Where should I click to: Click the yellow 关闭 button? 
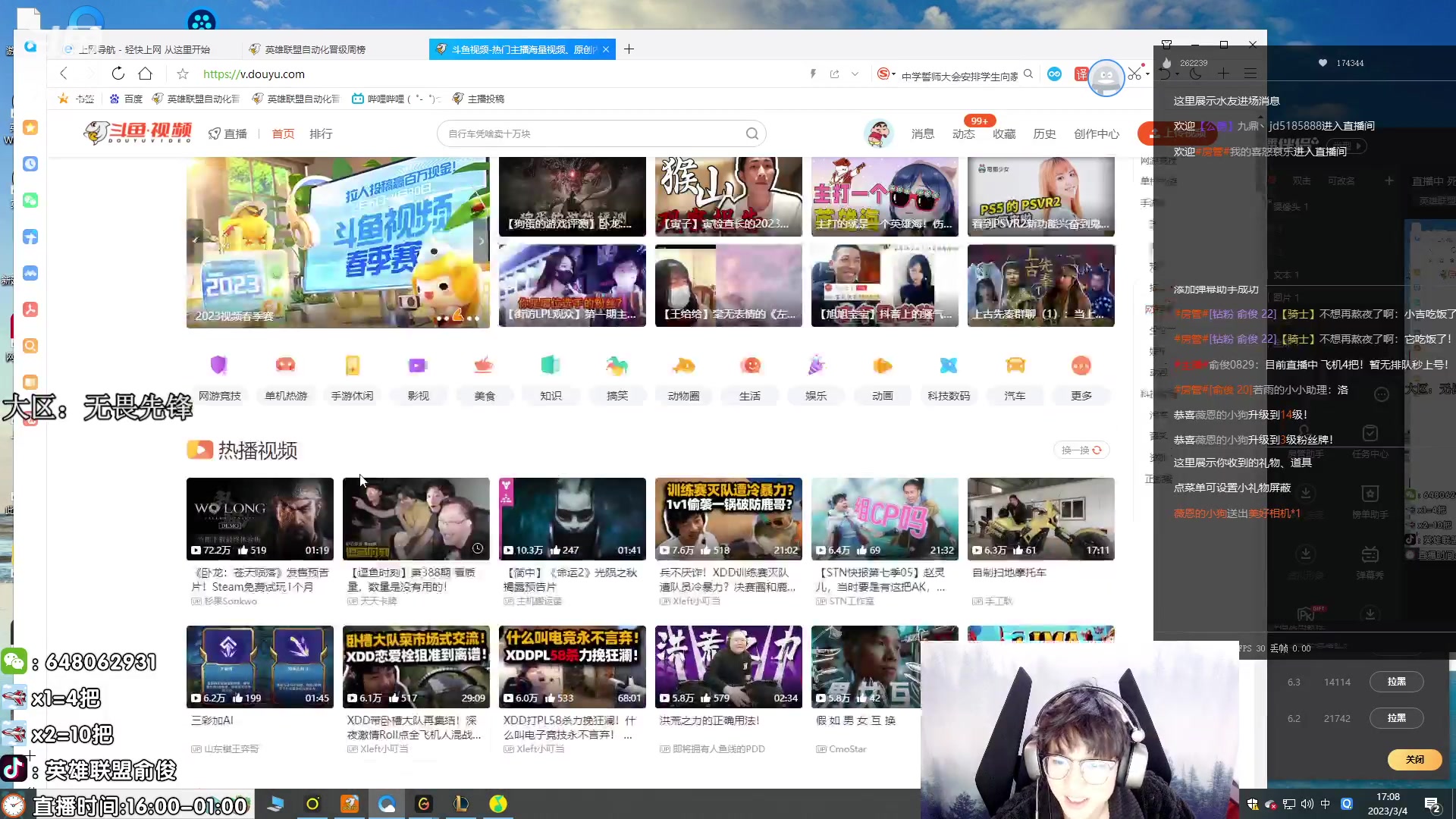pyautogui.click(x=1414, y=759)
